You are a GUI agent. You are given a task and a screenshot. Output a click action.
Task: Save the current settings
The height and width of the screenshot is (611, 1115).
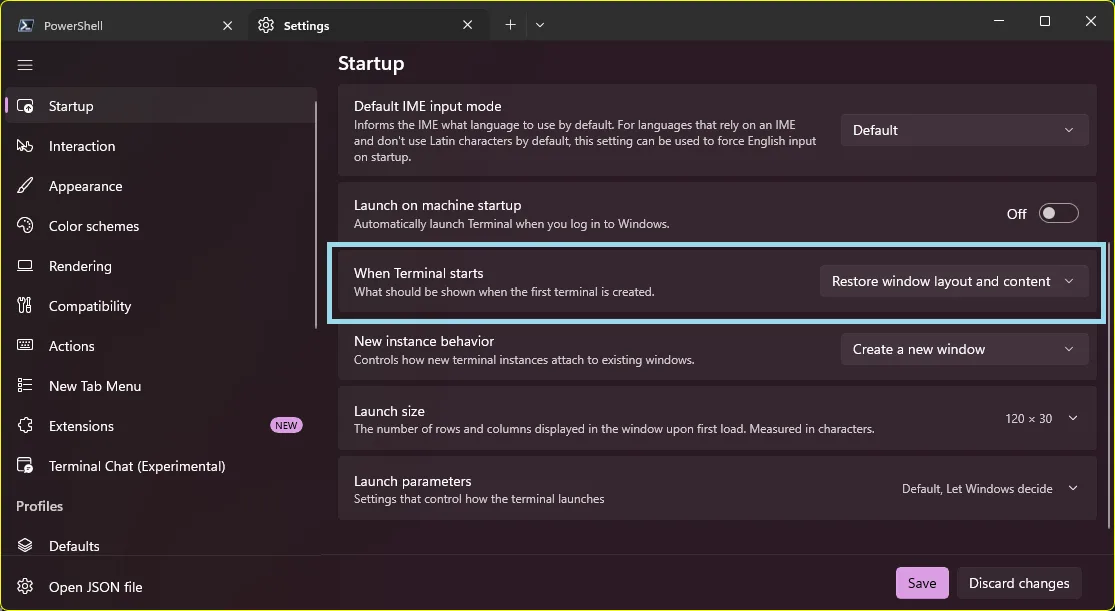[921, 582]
